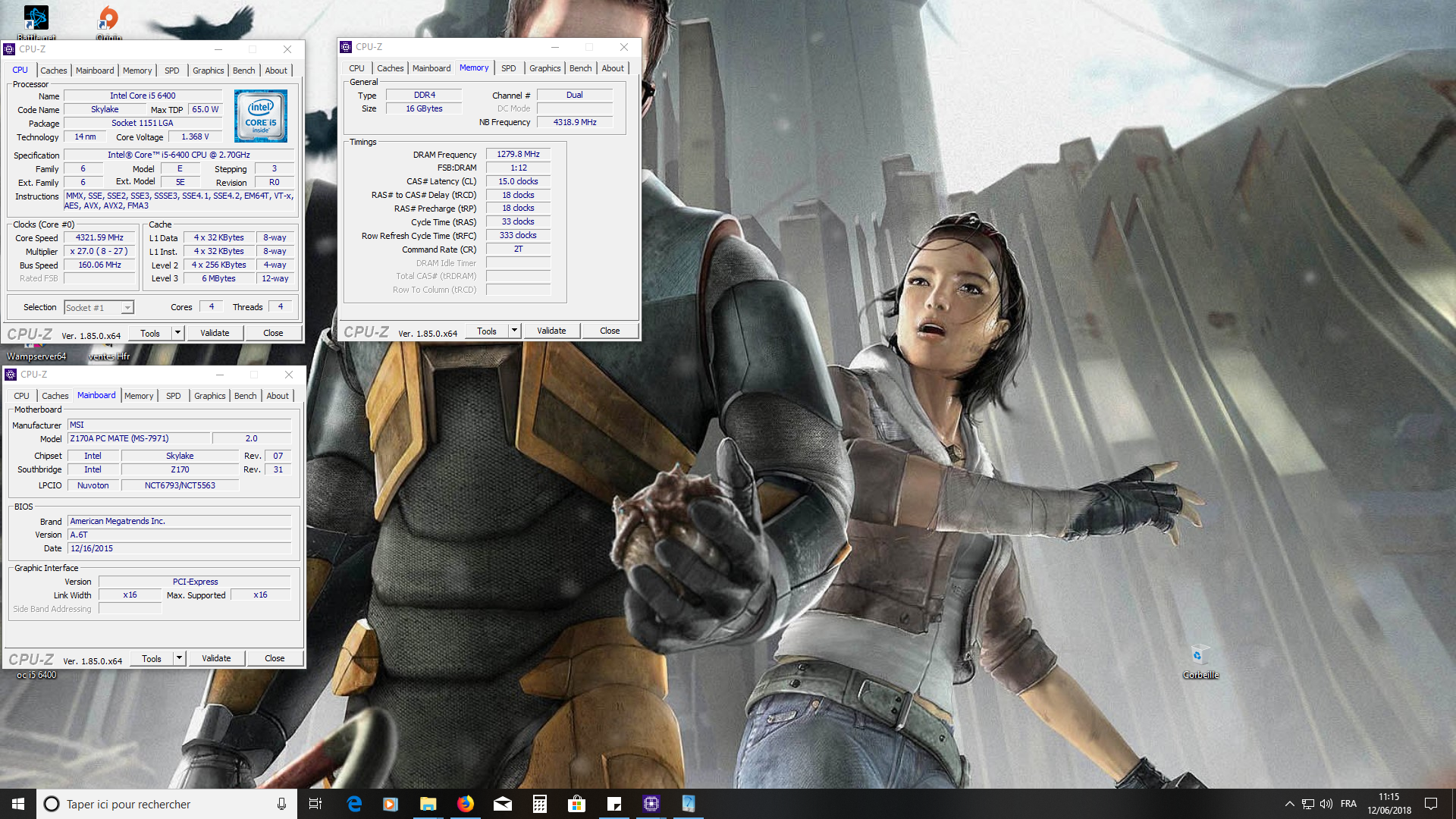The image size is (1456, 819).
Task: Open the Tools dropdown arrow in Mainboard window
Action: (x=179, y=658)
